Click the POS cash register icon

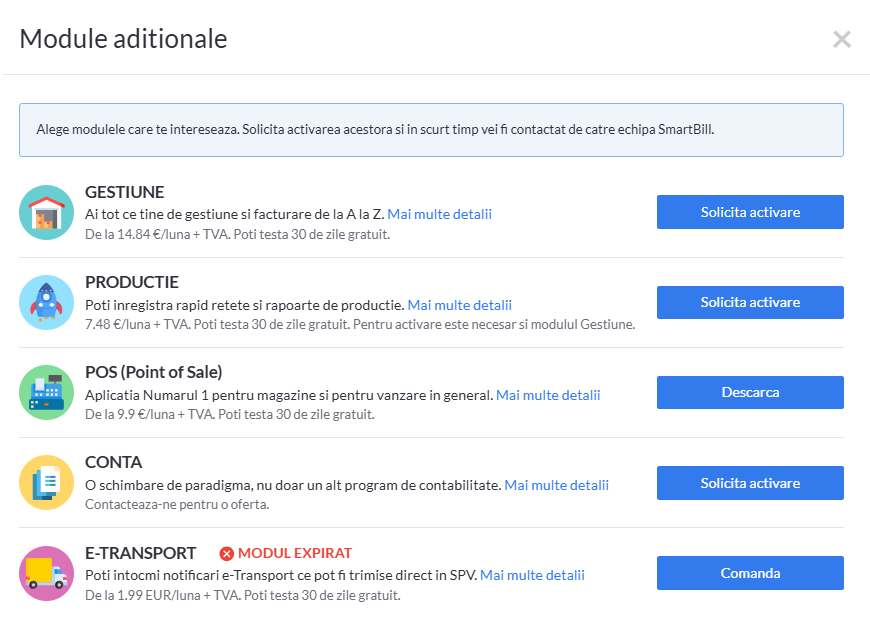[46, 392]
